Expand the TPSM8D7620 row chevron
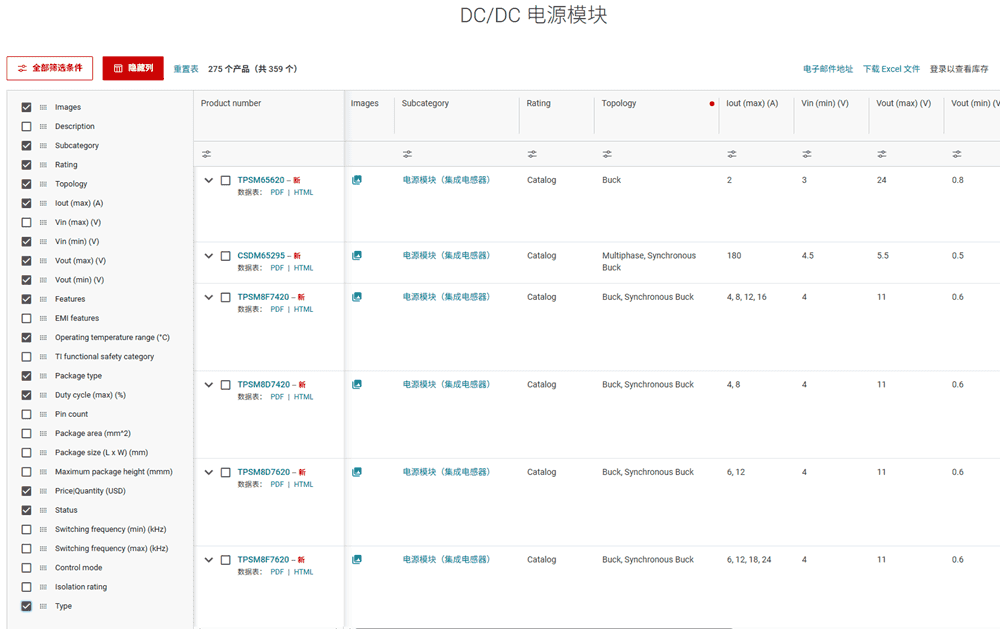 [209, 472]
